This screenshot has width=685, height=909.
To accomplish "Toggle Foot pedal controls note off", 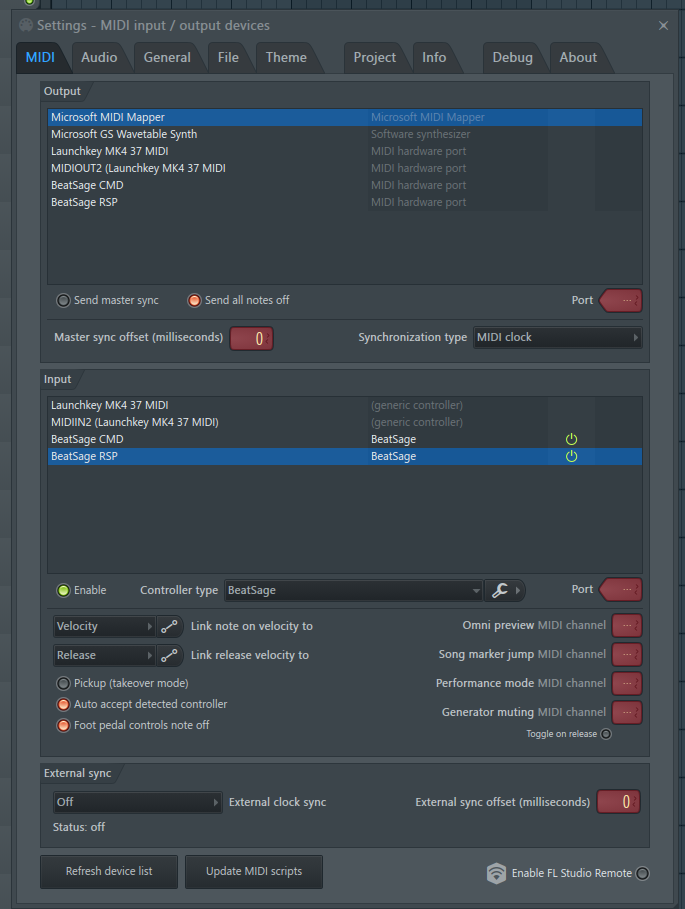I will 63,725.
